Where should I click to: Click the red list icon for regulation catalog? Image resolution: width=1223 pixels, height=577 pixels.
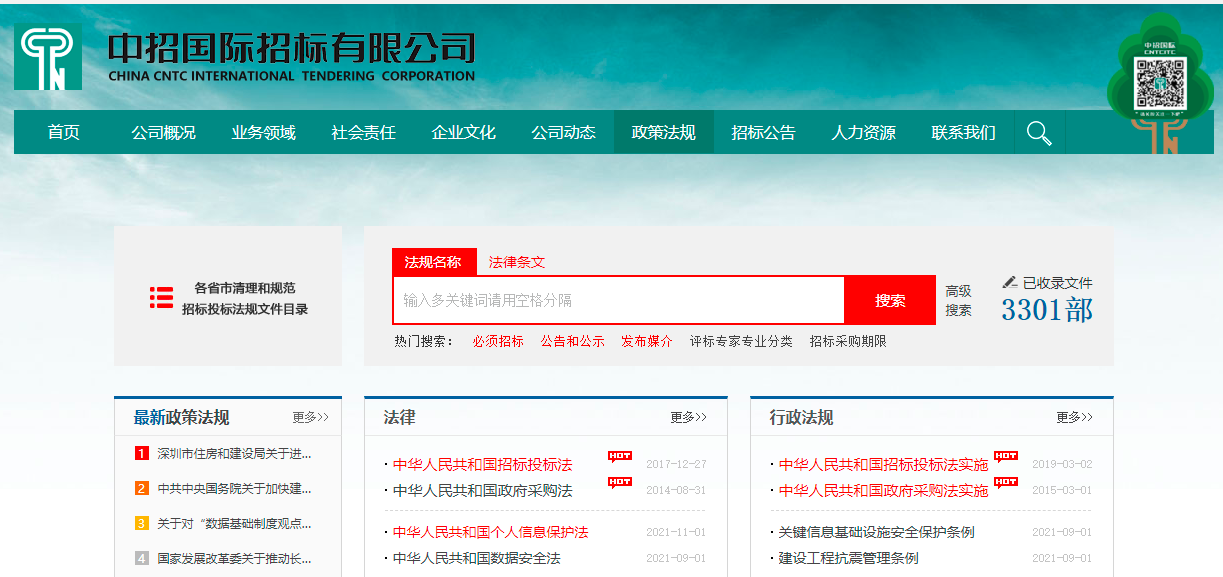(161, 297)
